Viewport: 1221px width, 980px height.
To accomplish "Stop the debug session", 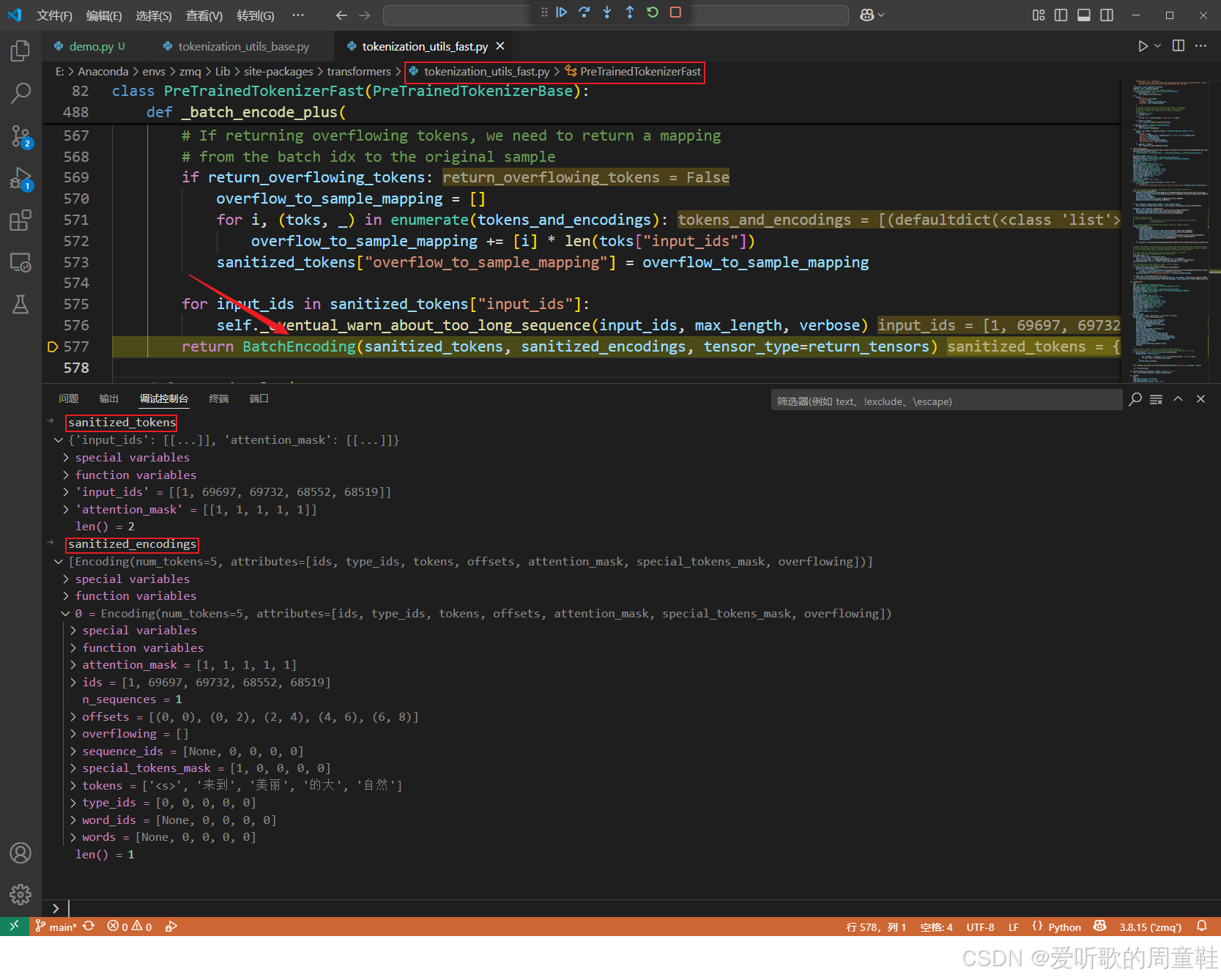I will pos(675,12).
